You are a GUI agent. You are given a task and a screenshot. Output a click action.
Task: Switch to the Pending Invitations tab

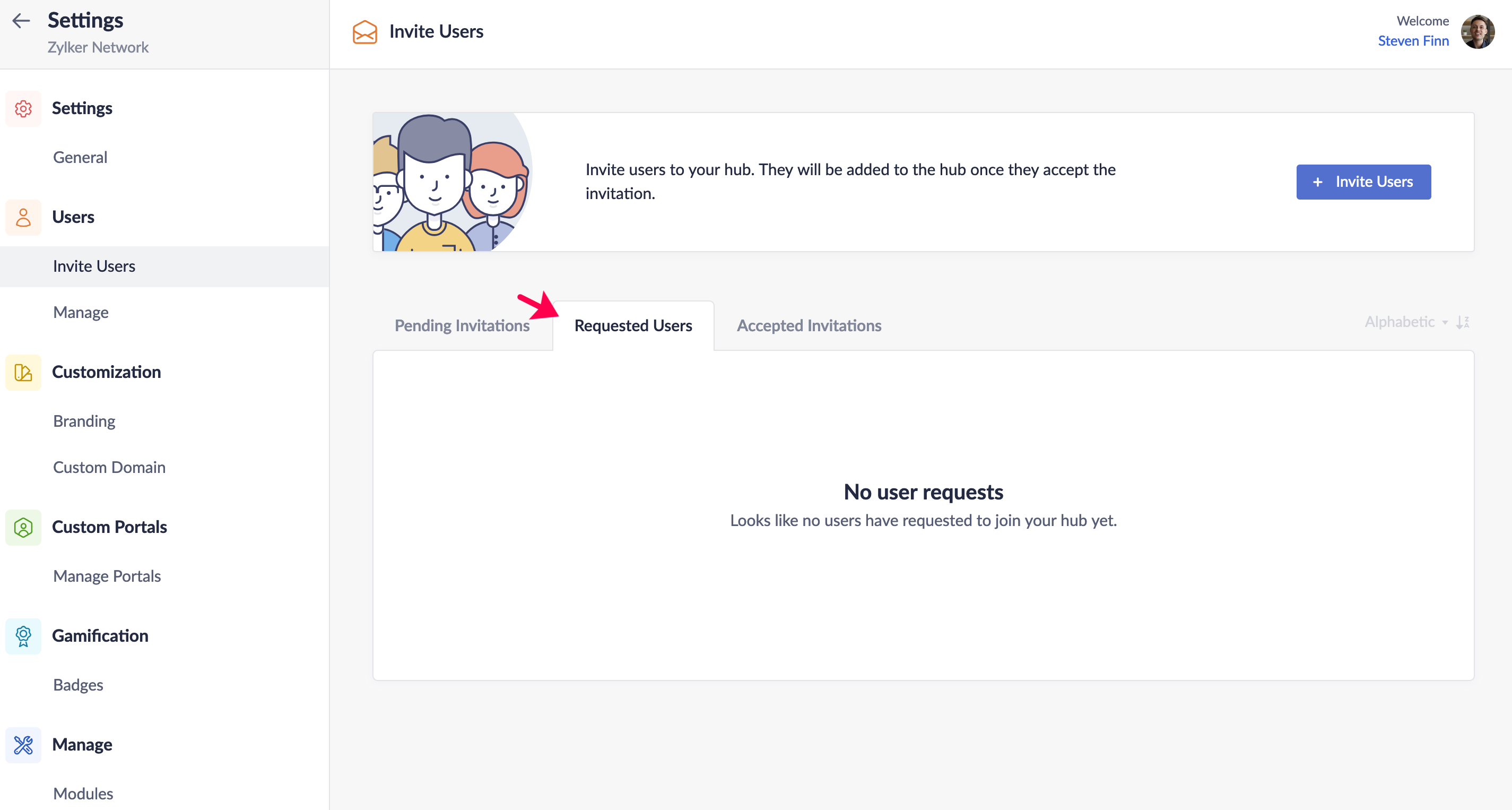point(462,325)
